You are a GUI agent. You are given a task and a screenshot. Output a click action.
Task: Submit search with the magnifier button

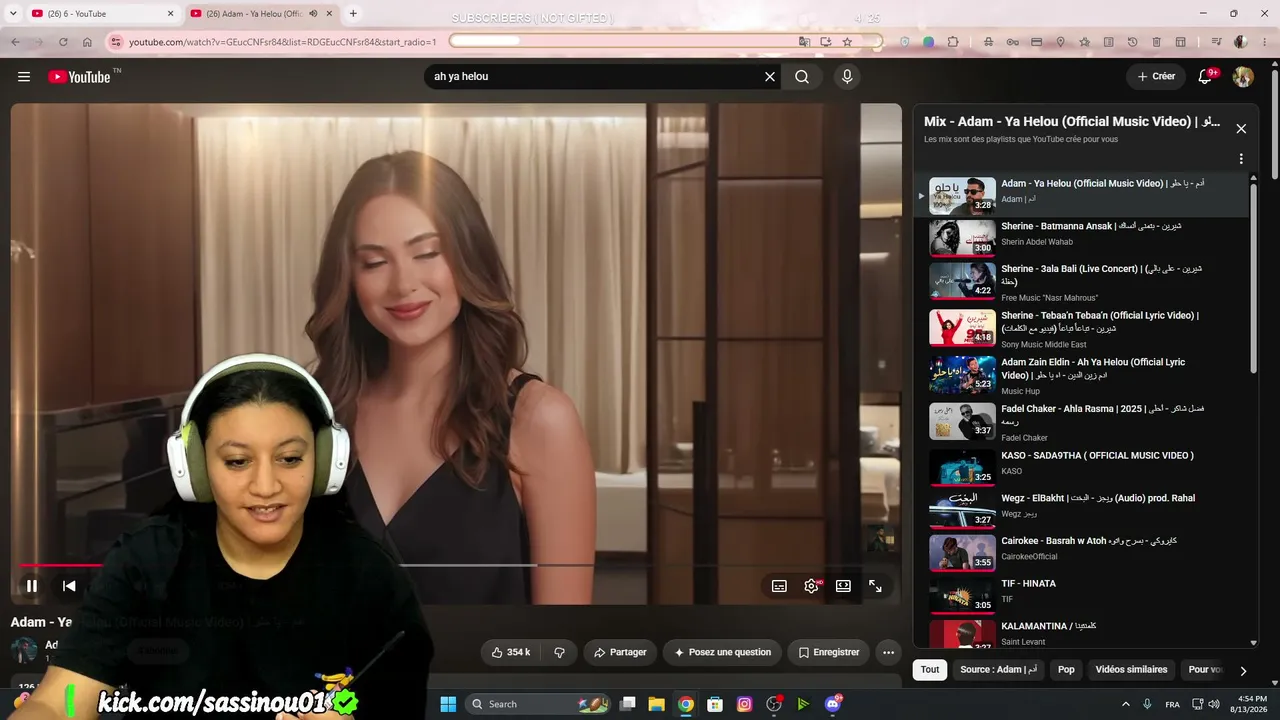(802, 77)
